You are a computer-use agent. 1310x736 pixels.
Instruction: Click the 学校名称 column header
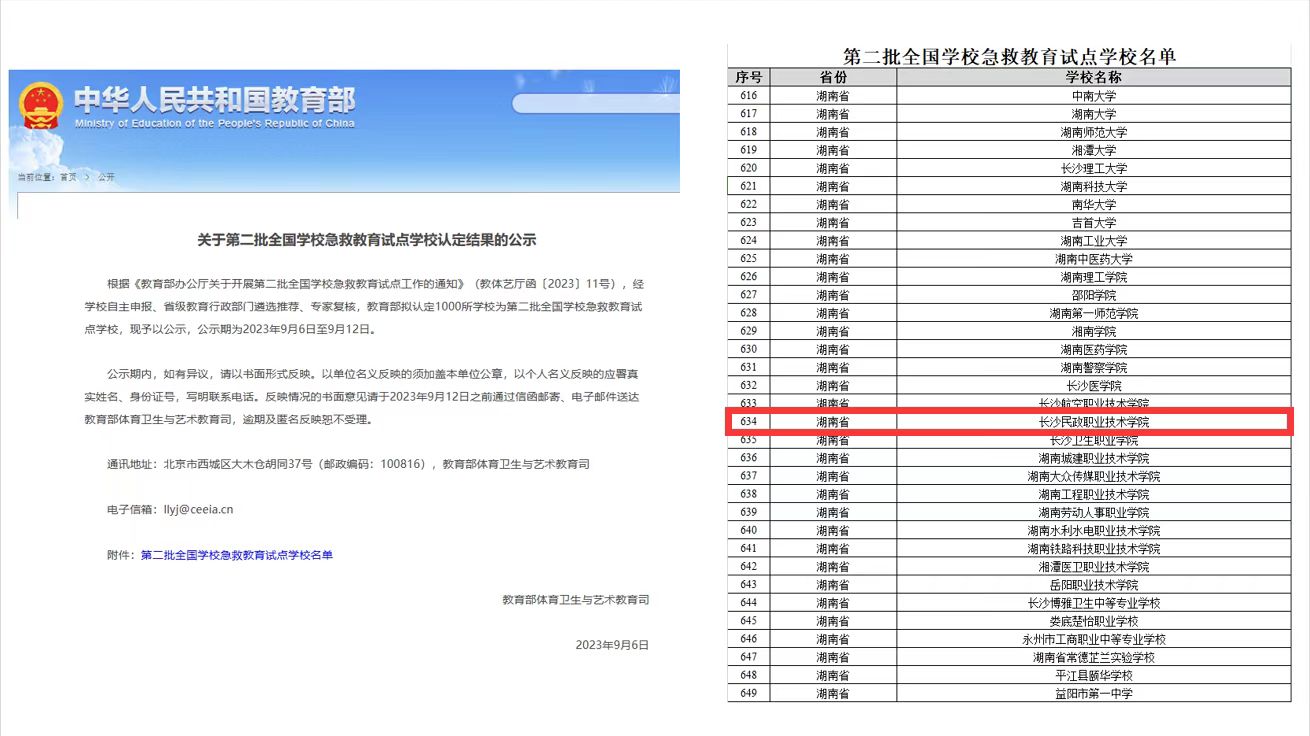[1094, 77]
